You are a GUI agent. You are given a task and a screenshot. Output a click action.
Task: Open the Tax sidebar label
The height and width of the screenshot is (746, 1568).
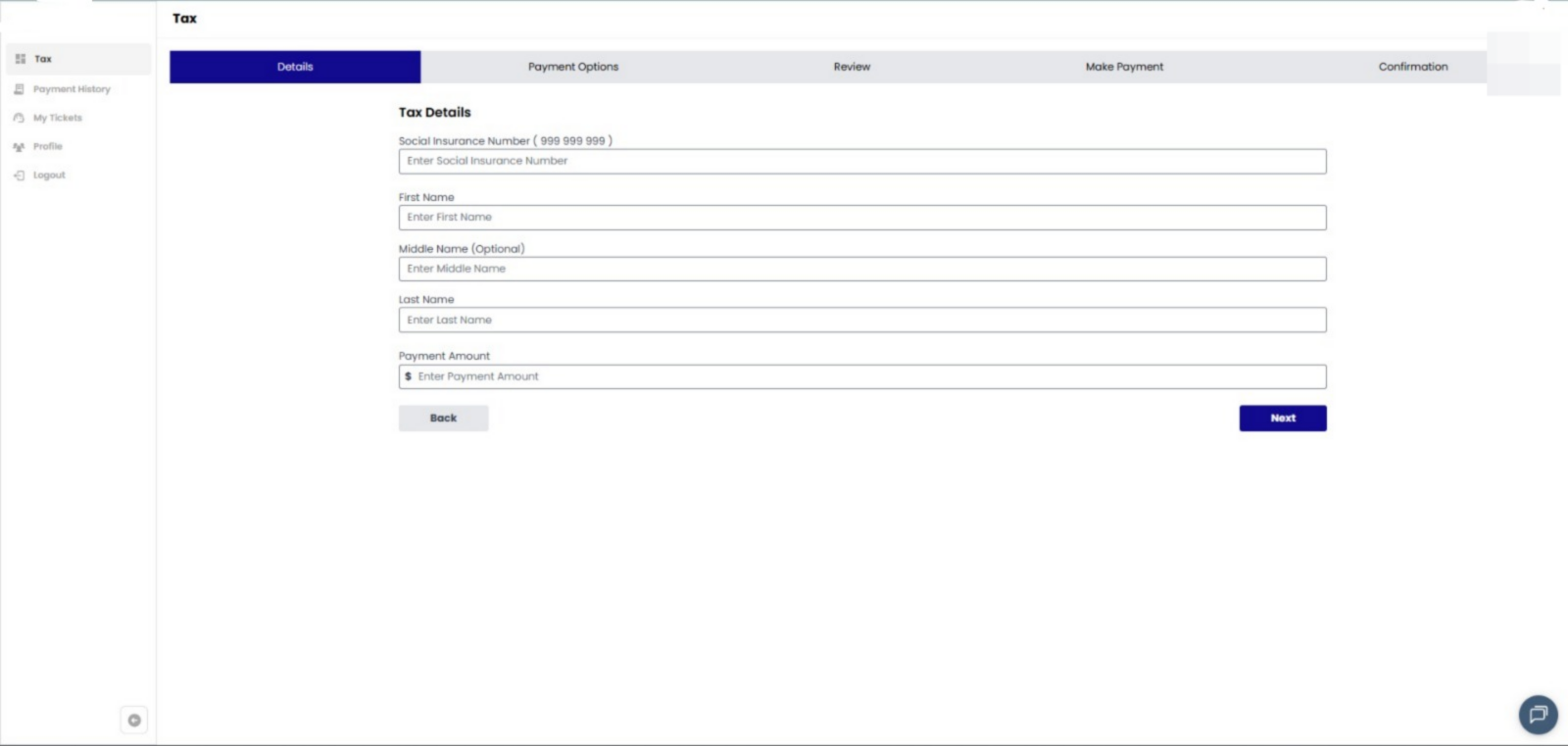(43, 59)
